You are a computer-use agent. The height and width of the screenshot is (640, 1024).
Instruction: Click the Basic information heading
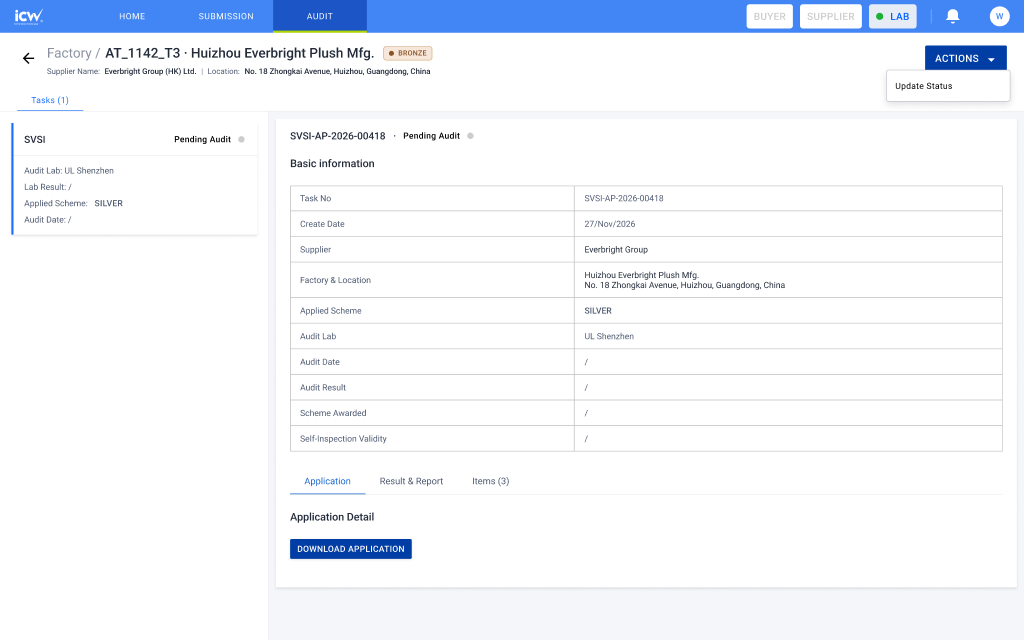[332, 164]
